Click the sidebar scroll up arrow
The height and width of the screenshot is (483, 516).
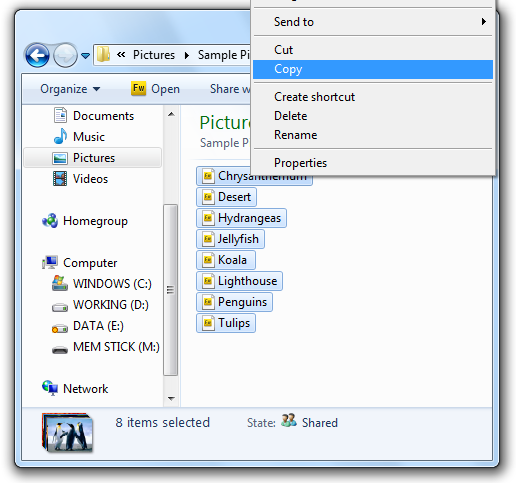(x=171, y=114)
